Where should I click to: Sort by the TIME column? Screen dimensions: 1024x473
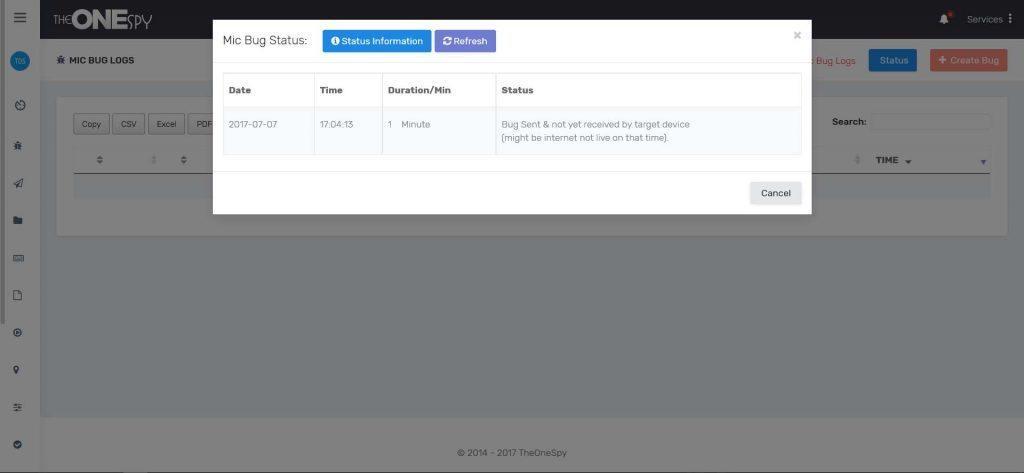pyautogui.click(x=892, y=160)
